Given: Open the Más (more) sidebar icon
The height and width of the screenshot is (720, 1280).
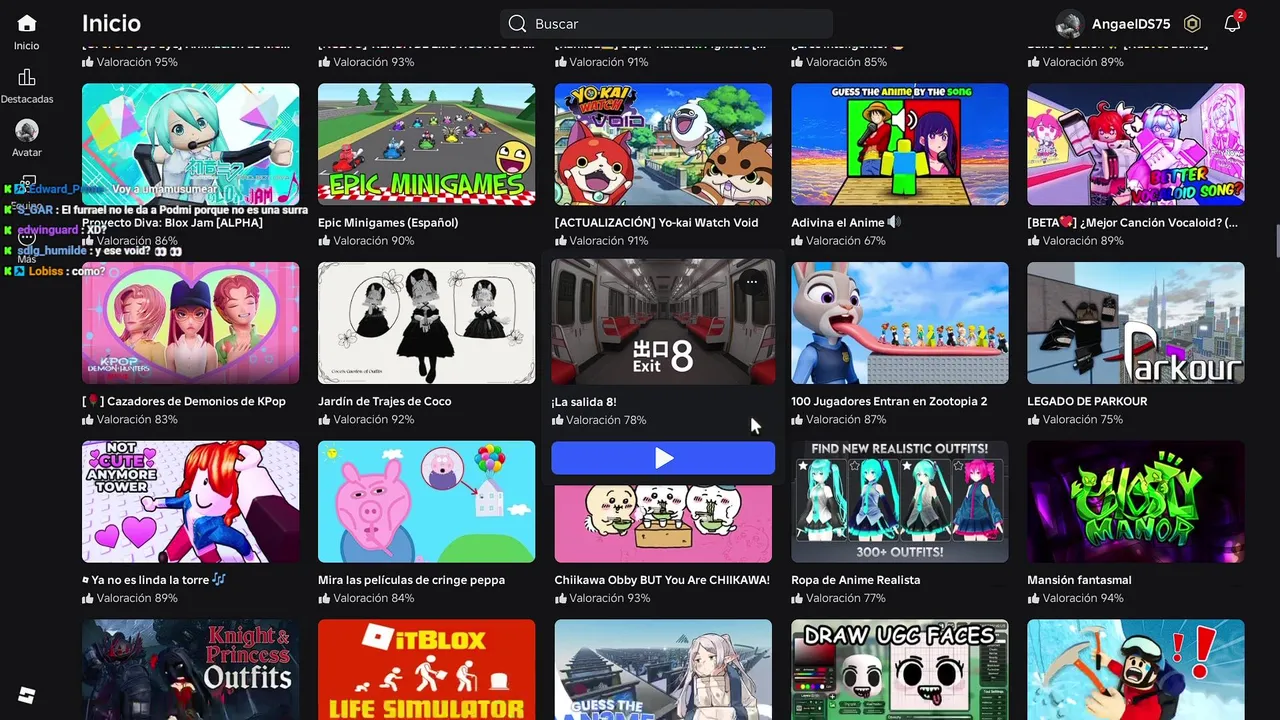Looking at the screenshot, I should tap(27, 238).
